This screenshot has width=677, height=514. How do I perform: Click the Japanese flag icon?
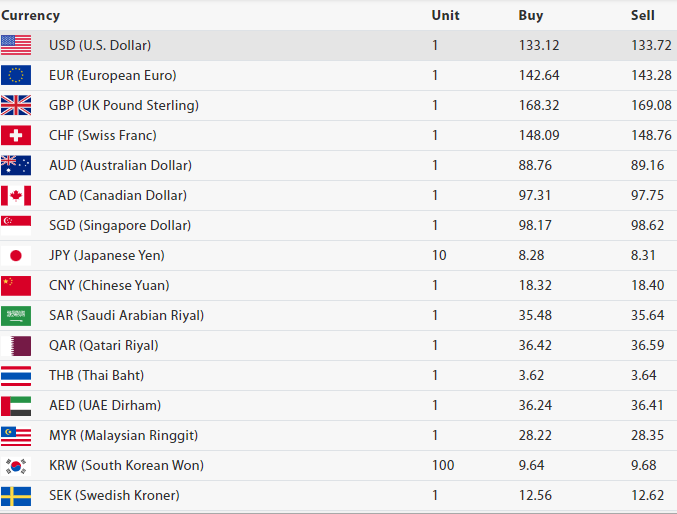coord(16,255)
